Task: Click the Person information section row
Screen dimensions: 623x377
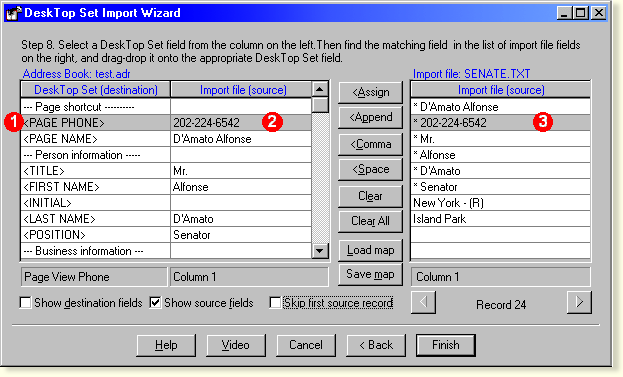Action: point(95,155)
